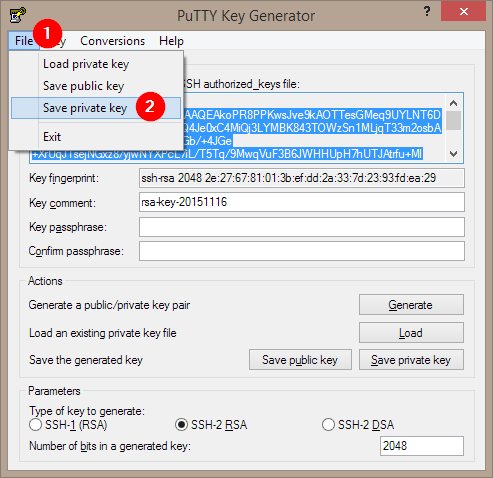Click 'Save the generated key' text
Viewport: 493px width, 478px height.
click(x=86, y=360)
